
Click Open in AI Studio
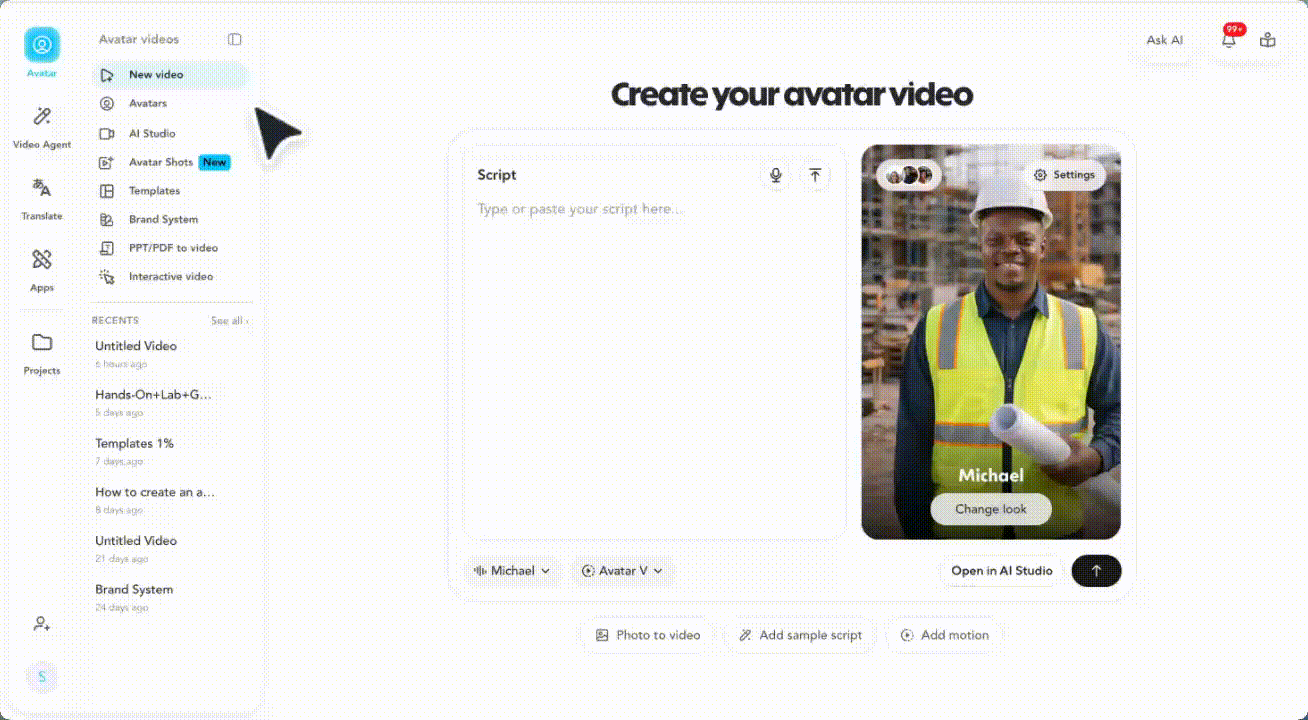tap(1001, 571)
